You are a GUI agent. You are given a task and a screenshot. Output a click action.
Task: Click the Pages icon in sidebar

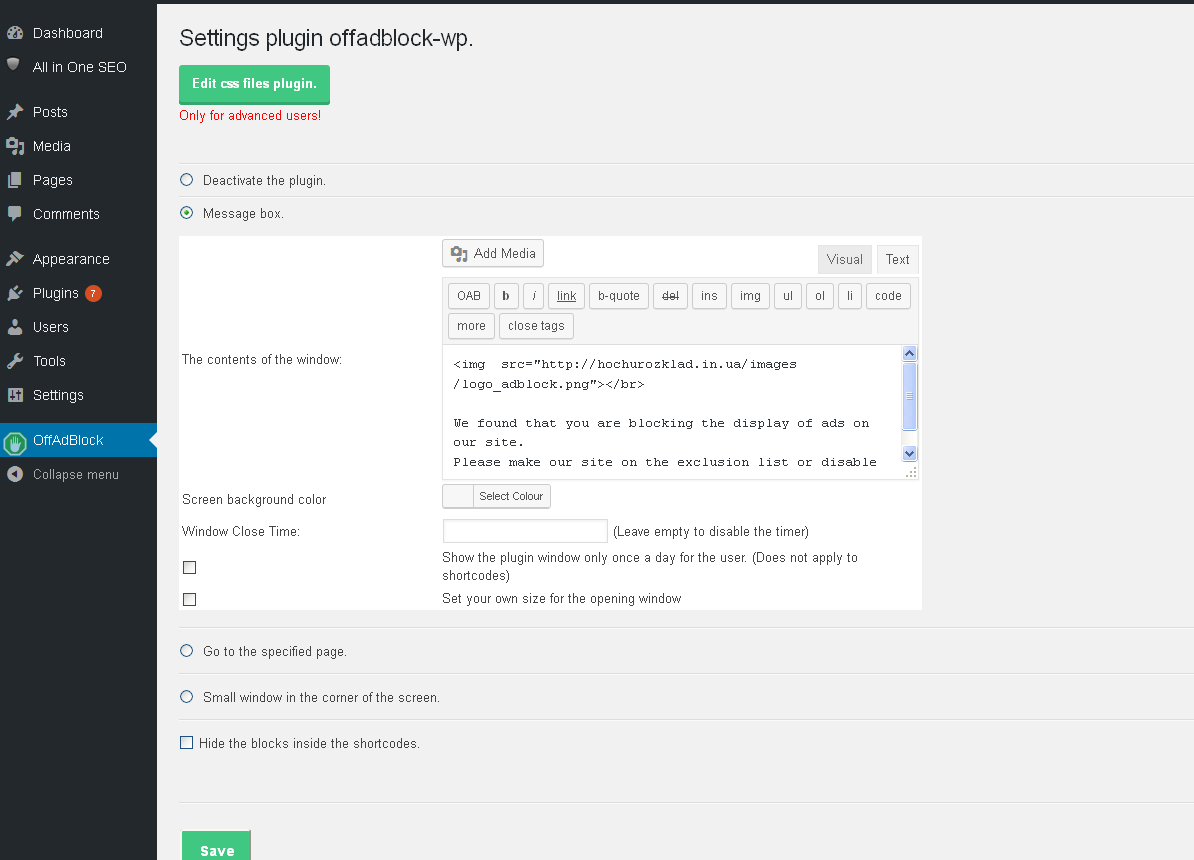click(x=14, y=180)
